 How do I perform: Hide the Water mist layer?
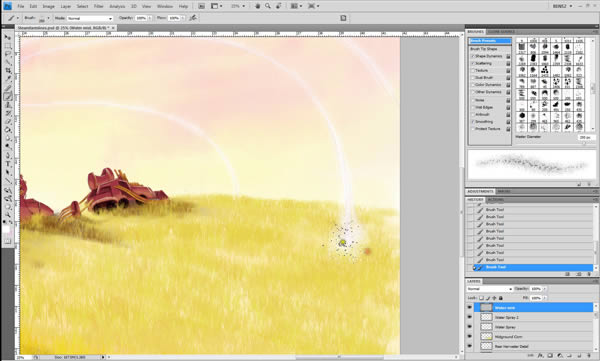coord(469,307)
